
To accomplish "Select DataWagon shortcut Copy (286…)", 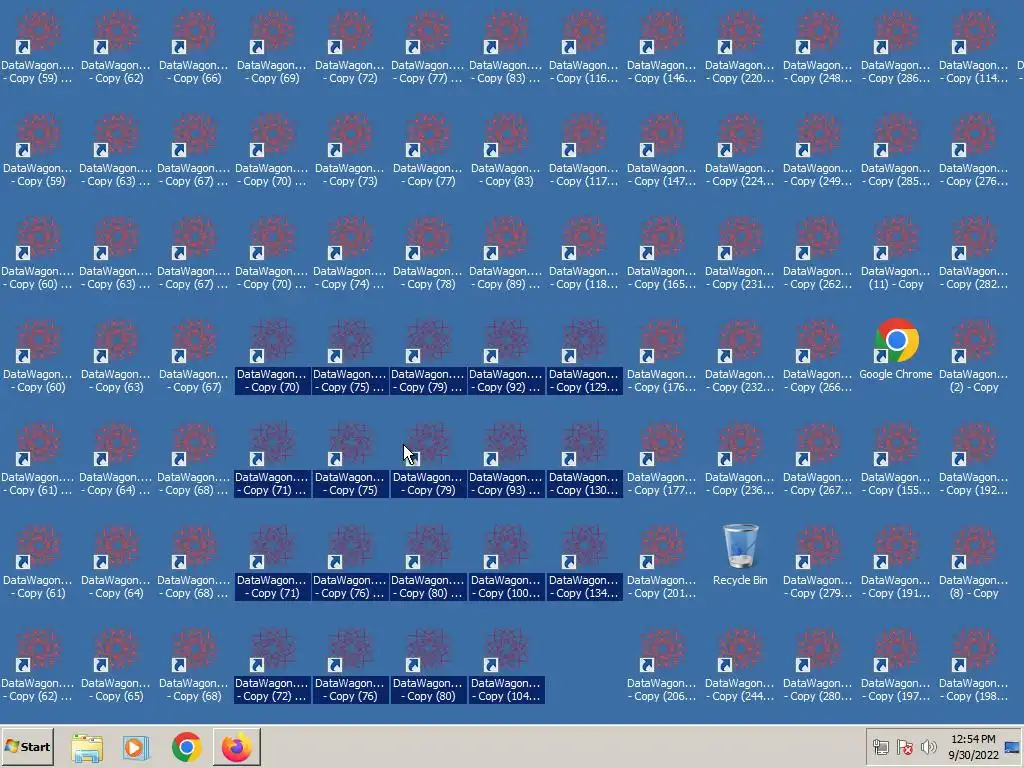I will pyautogui.click(x=896, y=47).
